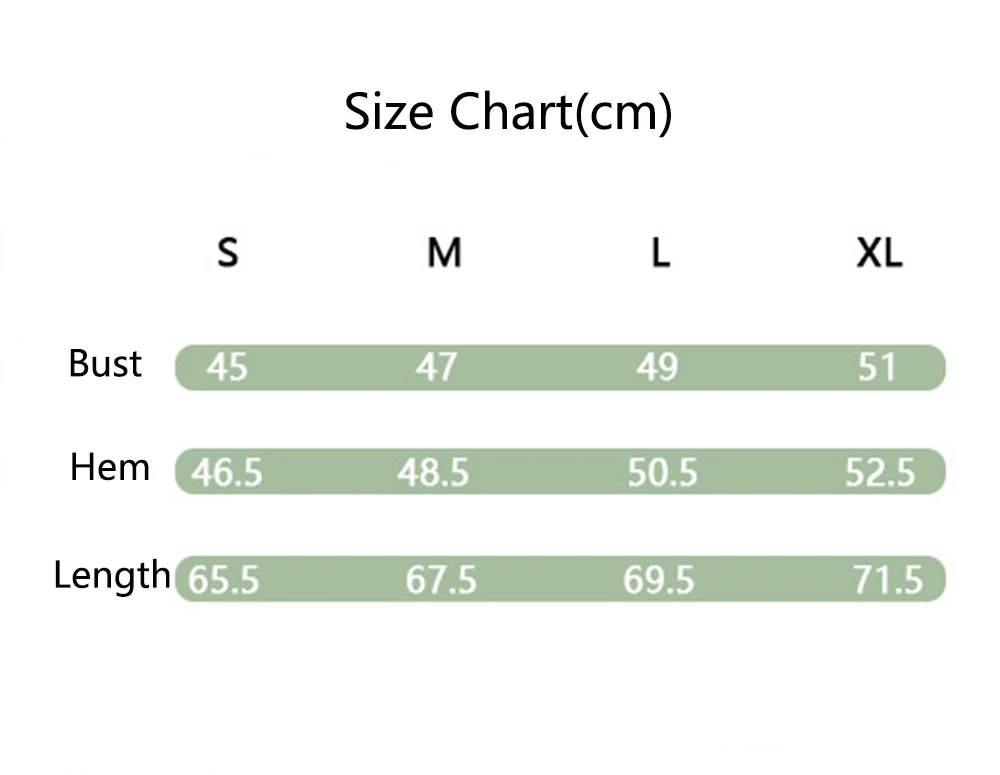This screenshot has width=1000, height=775.
Task: Click Hem value 48.5 for size M
Action: (433, 472)
